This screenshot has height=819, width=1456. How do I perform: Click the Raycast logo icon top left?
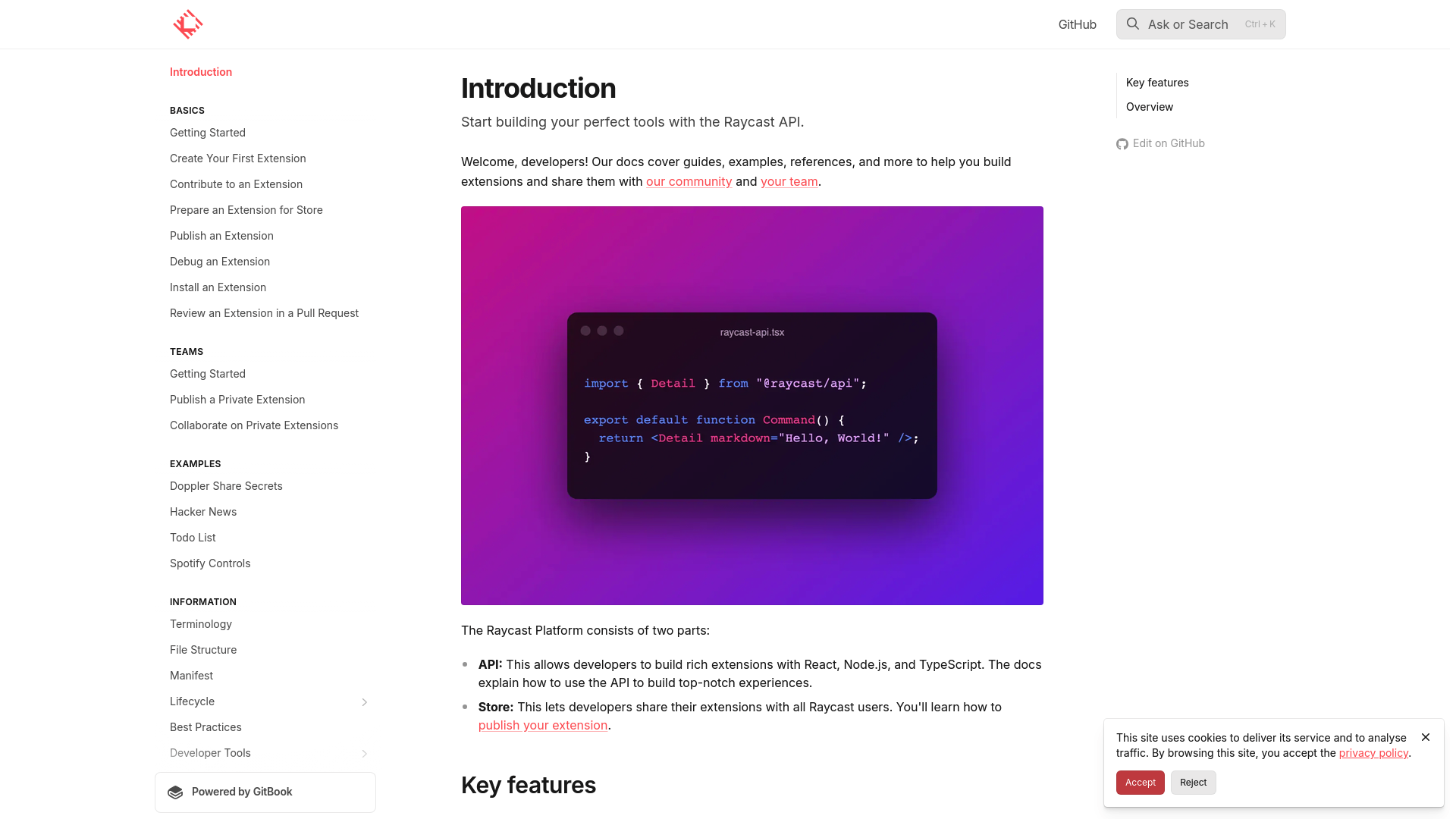188,24
